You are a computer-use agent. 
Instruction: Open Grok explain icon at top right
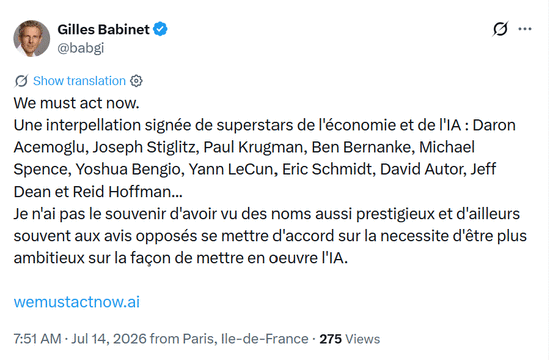(500, 29)
